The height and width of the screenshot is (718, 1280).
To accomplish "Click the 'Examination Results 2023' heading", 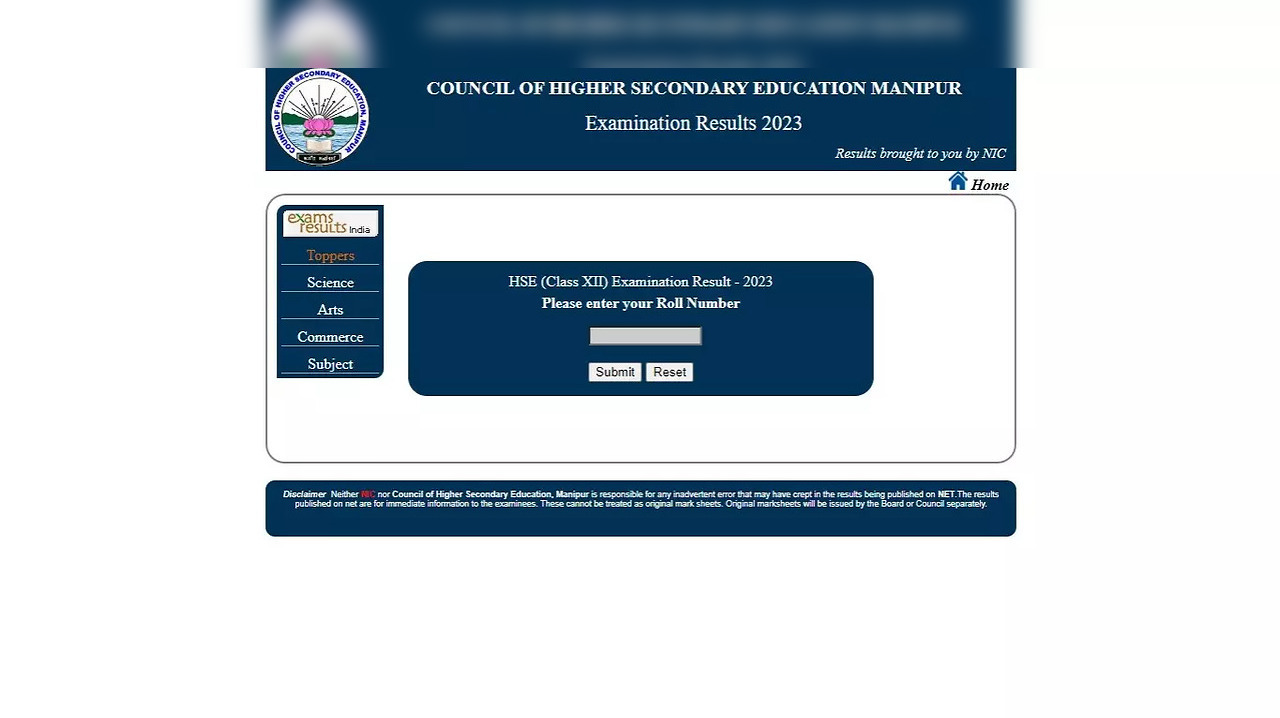I will 693,123.
